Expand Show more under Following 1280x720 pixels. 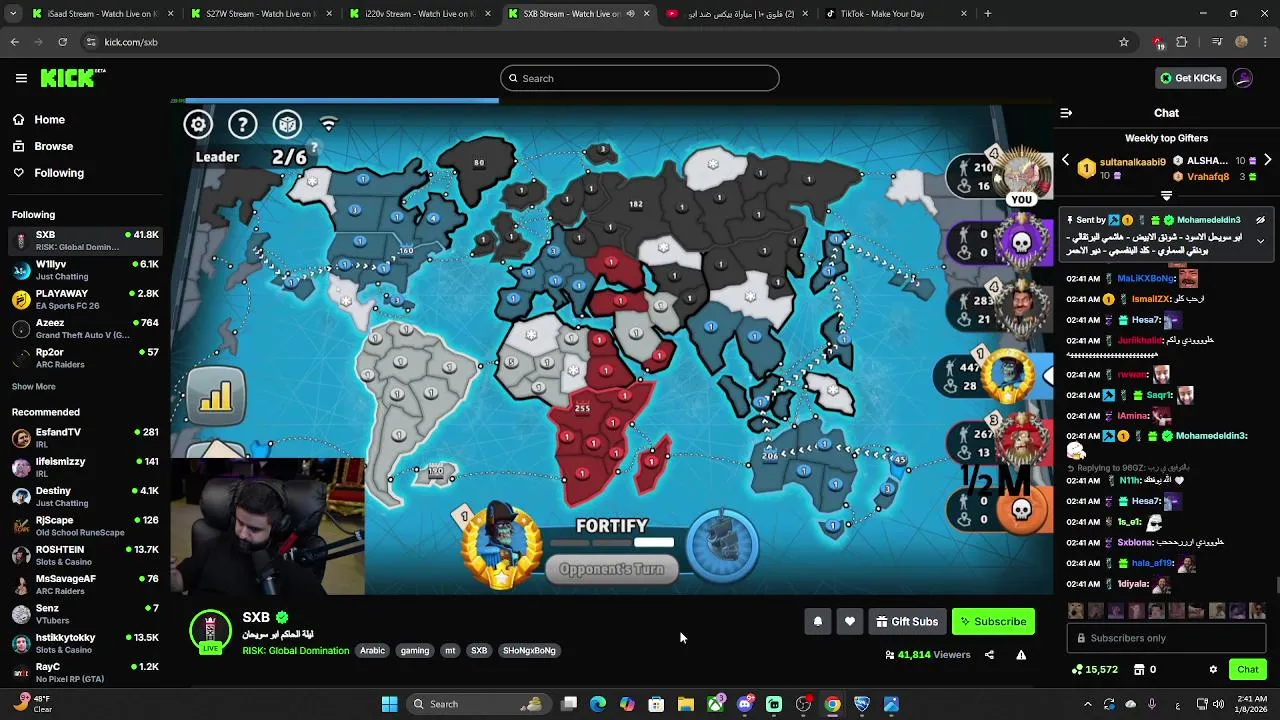[x=34, y=386]
